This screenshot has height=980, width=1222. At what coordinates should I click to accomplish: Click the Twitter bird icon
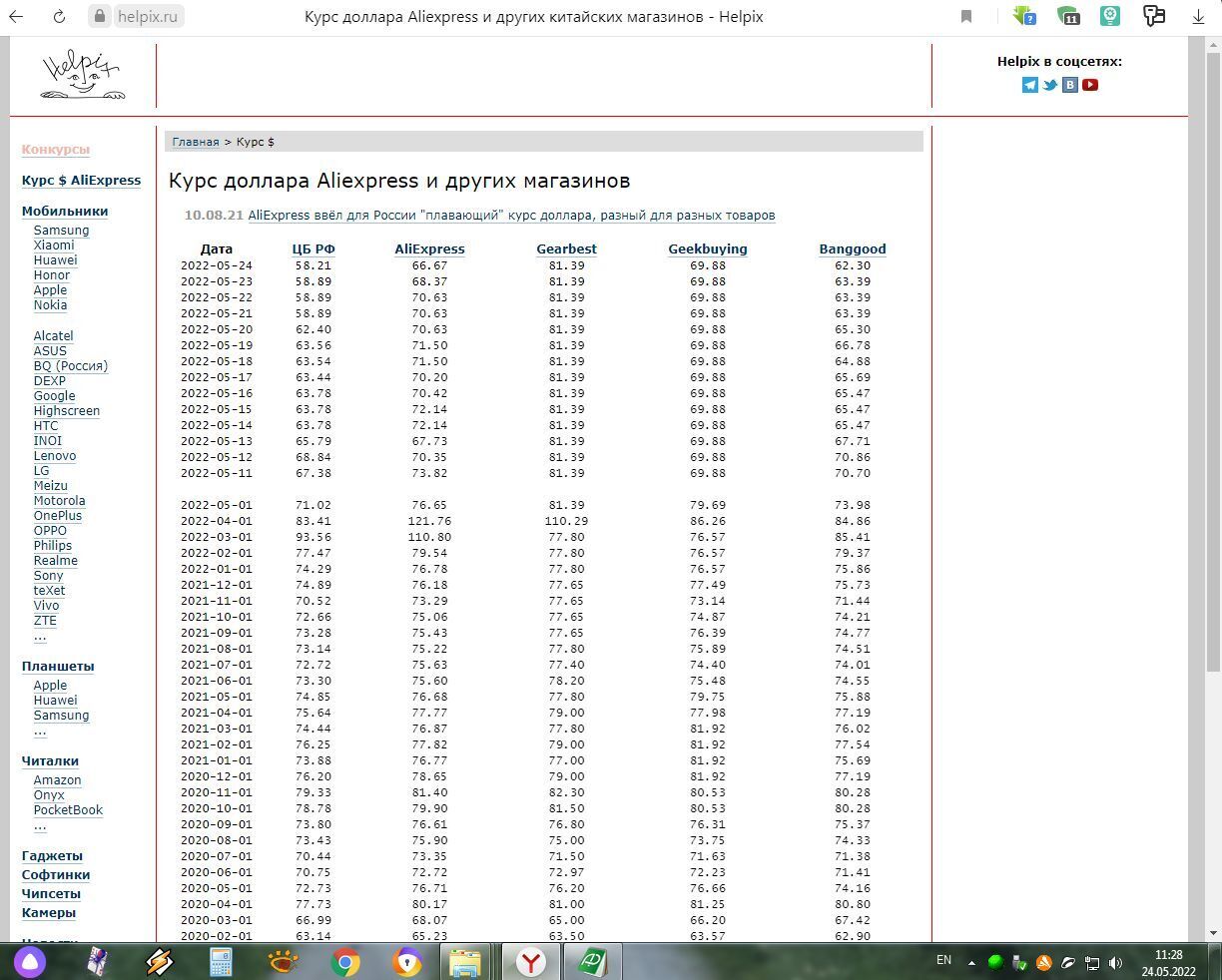pyautogui.click(x=1050, y=85)
